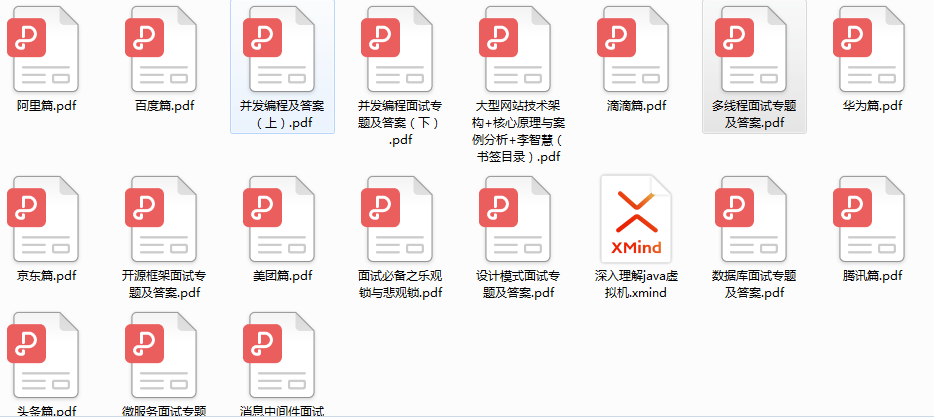Viewport: 934px width, 417px height.
Task: Select the 开源框架面试专题及答案.pdf icon
Action: (161, 219)
